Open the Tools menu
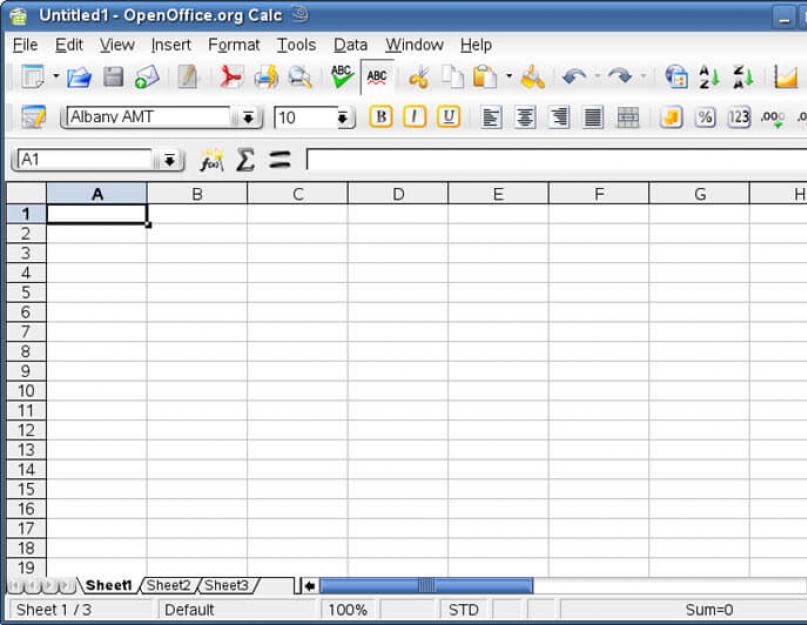Image resolution: width=807 pixels, height=625 pixels. point(296,45)
